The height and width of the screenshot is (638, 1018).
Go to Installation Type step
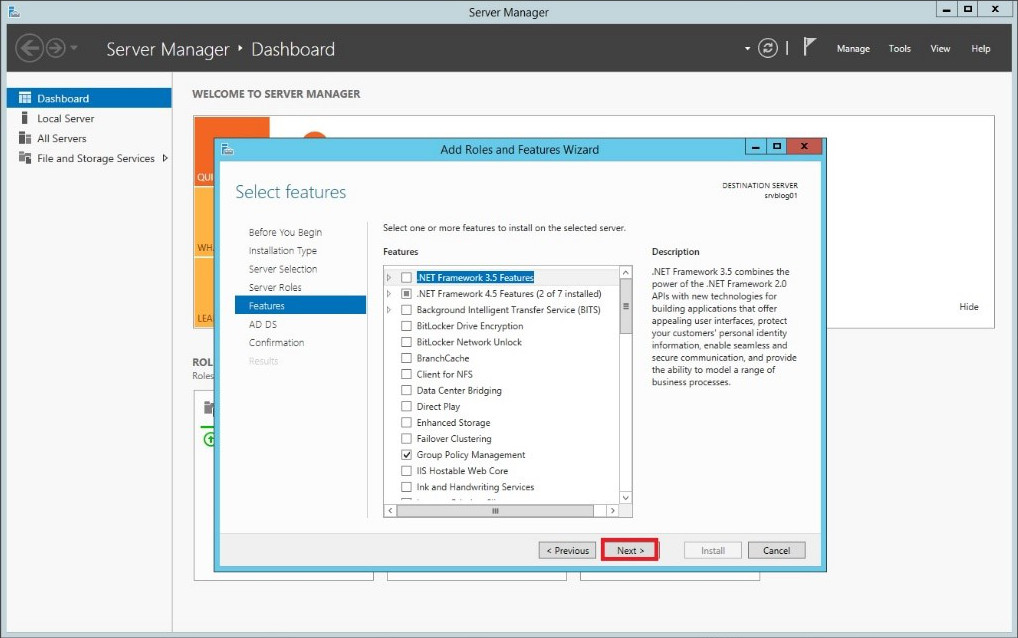[x=282, y=251]
